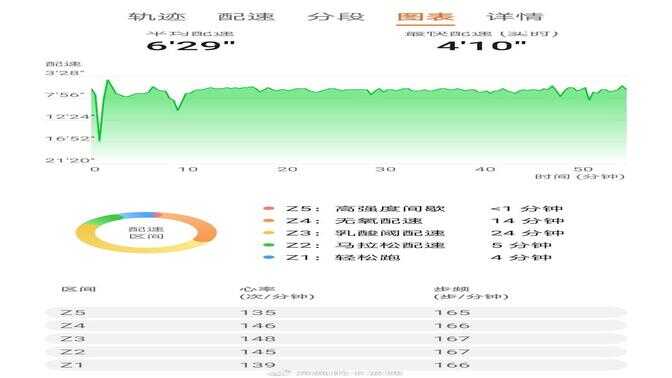This screenshot has height=378, width=672.
Task: Click the 24 分钟 duration for Z3
Action: 527,233
